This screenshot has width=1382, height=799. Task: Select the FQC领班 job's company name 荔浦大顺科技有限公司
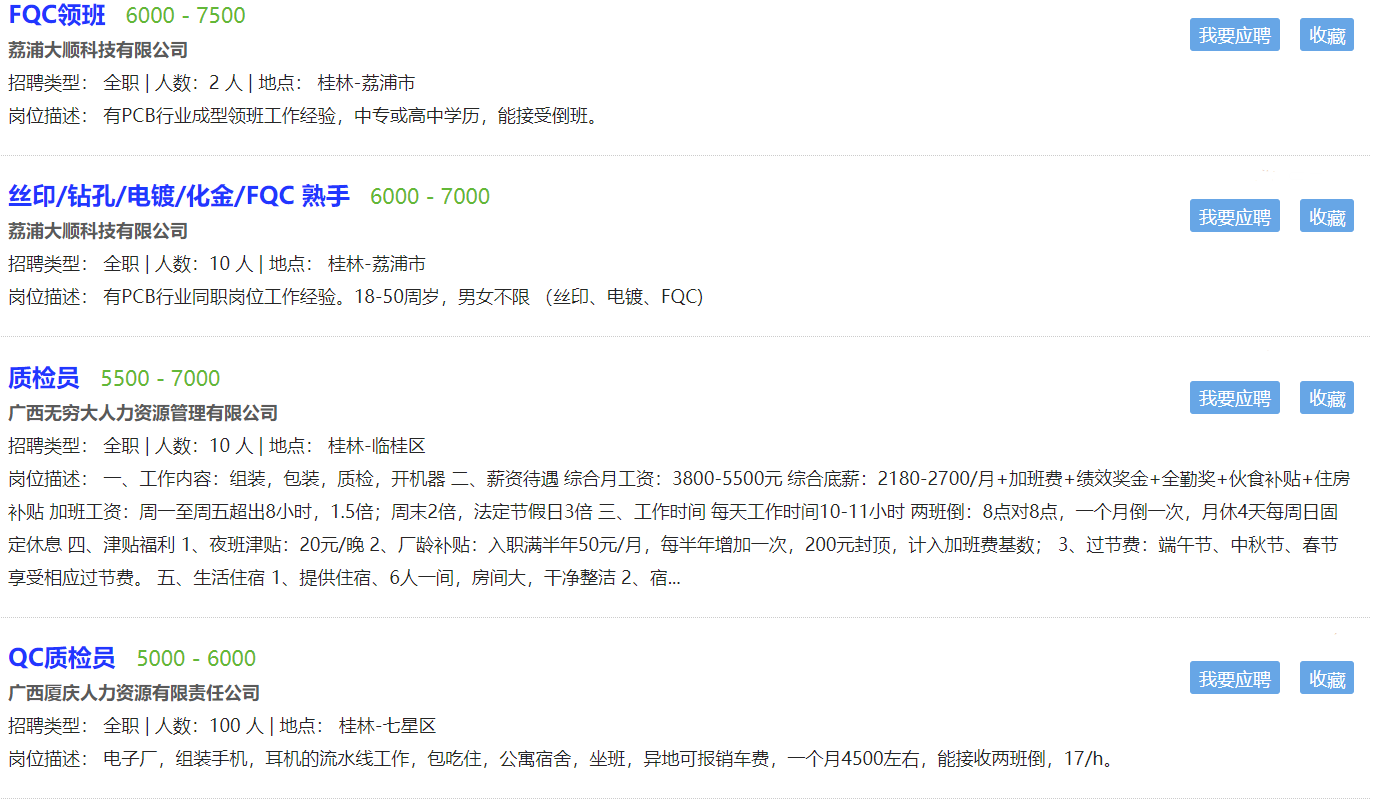98,50
